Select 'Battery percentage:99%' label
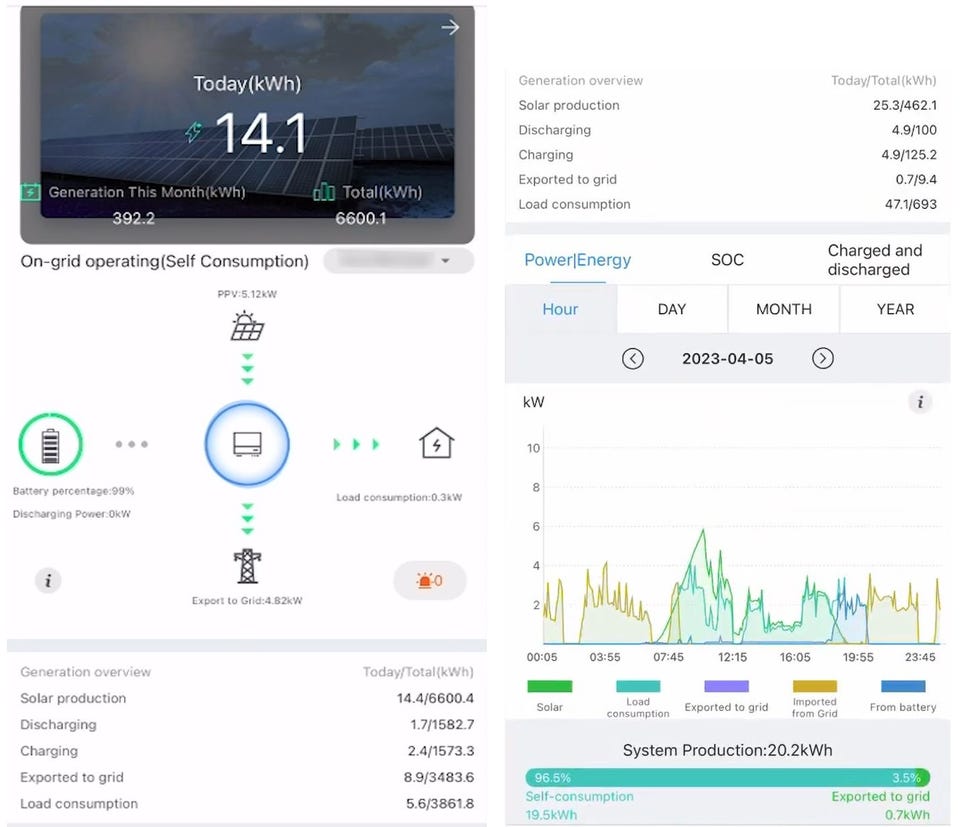The height and width of the screenshot is (827, 960). 73,491
